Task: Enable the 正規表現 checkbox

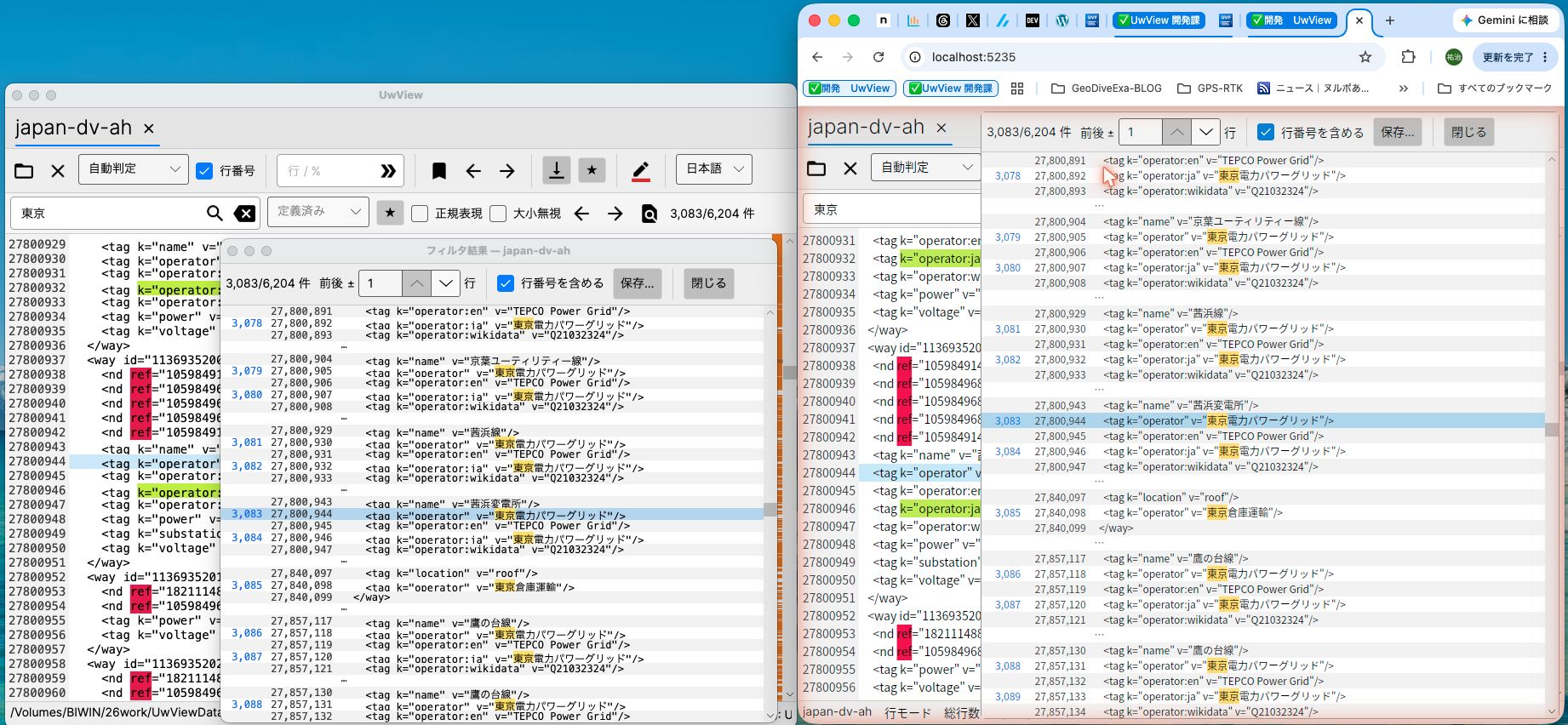Action: (x=420, y=213)
